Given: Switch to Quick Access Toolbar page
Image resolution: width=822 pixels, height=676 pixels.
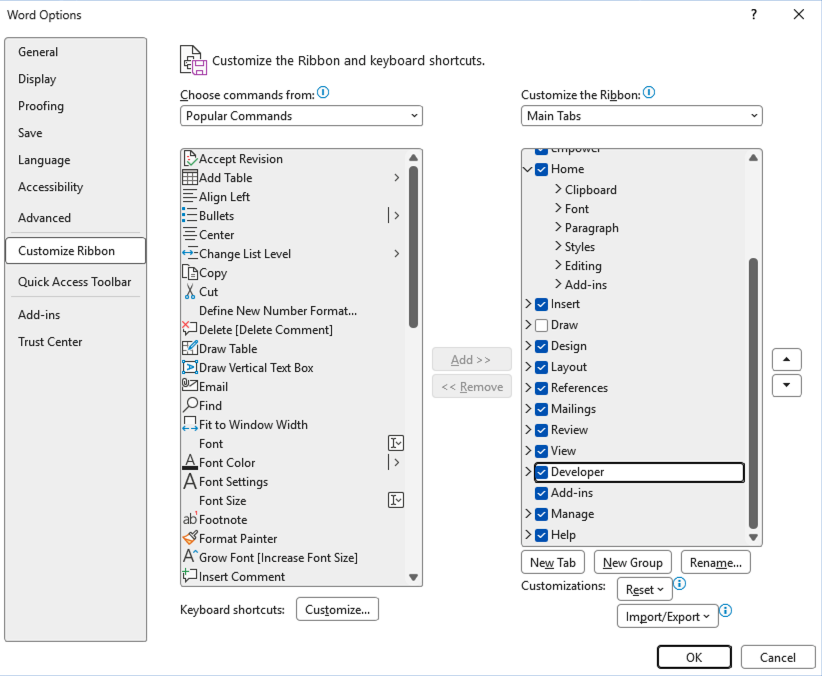Looking at the screenshot, I should click(74, 282).
